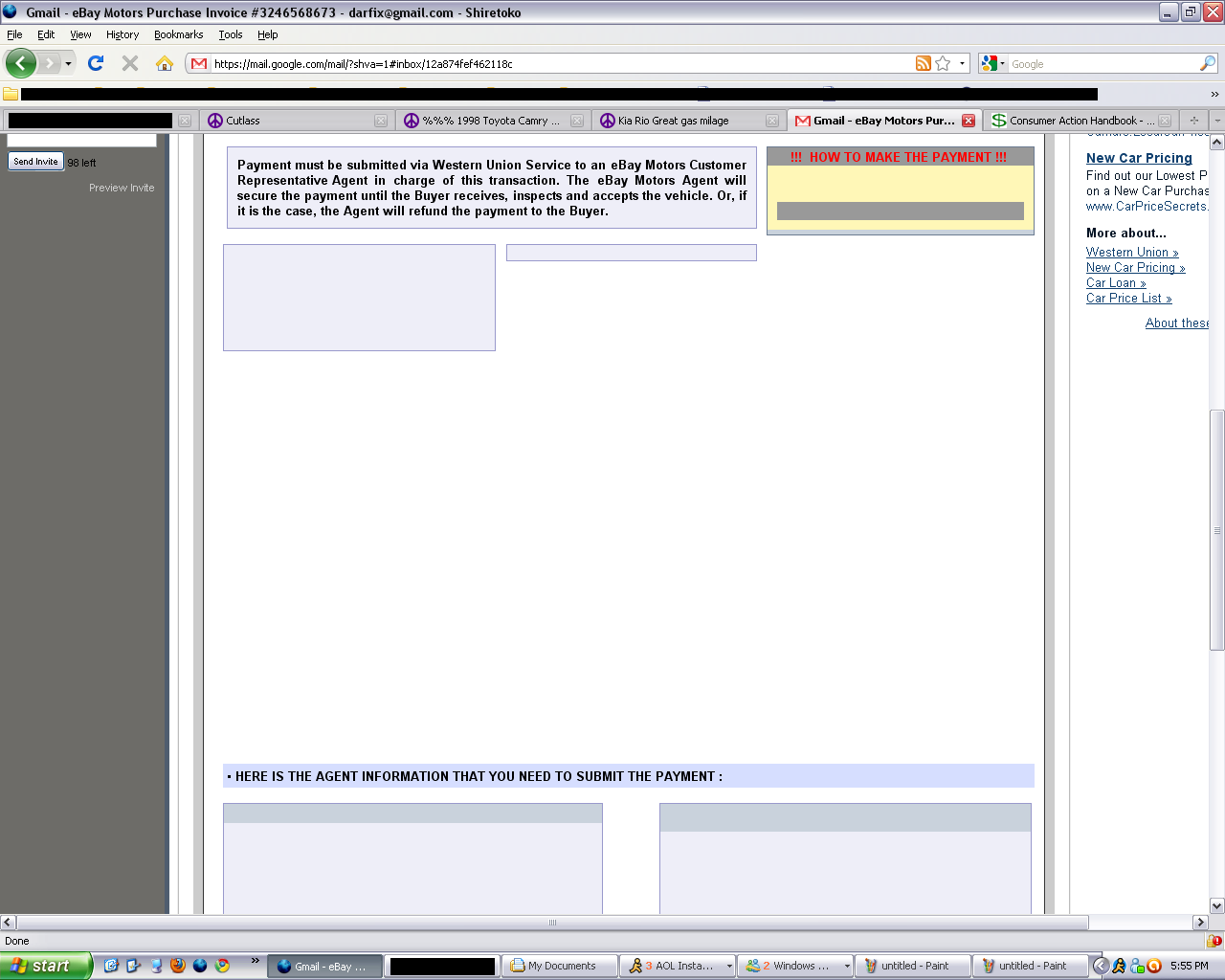
Task: Click the Windows Start button
Action: (x=45, y=966)
